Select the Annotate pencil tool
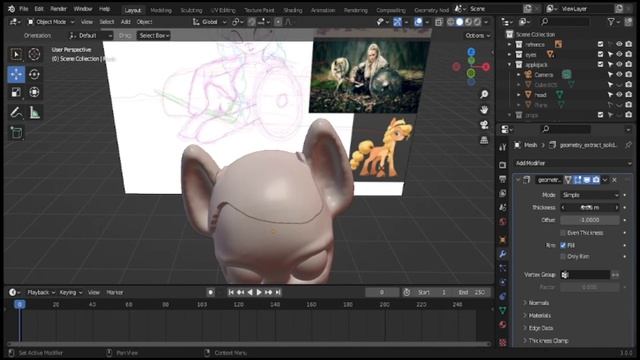The height and width of the screenshot is (360, 640). pyautogui.click(x=16, y=112)
